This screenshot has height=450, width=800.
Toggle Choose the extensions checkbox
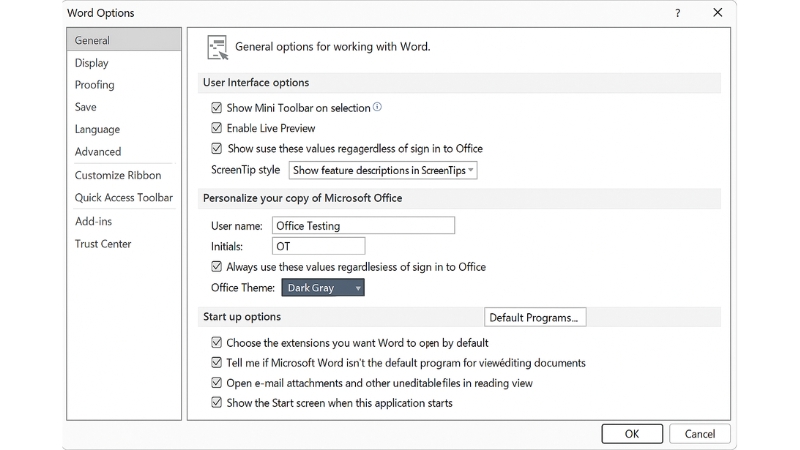point(217,342)
